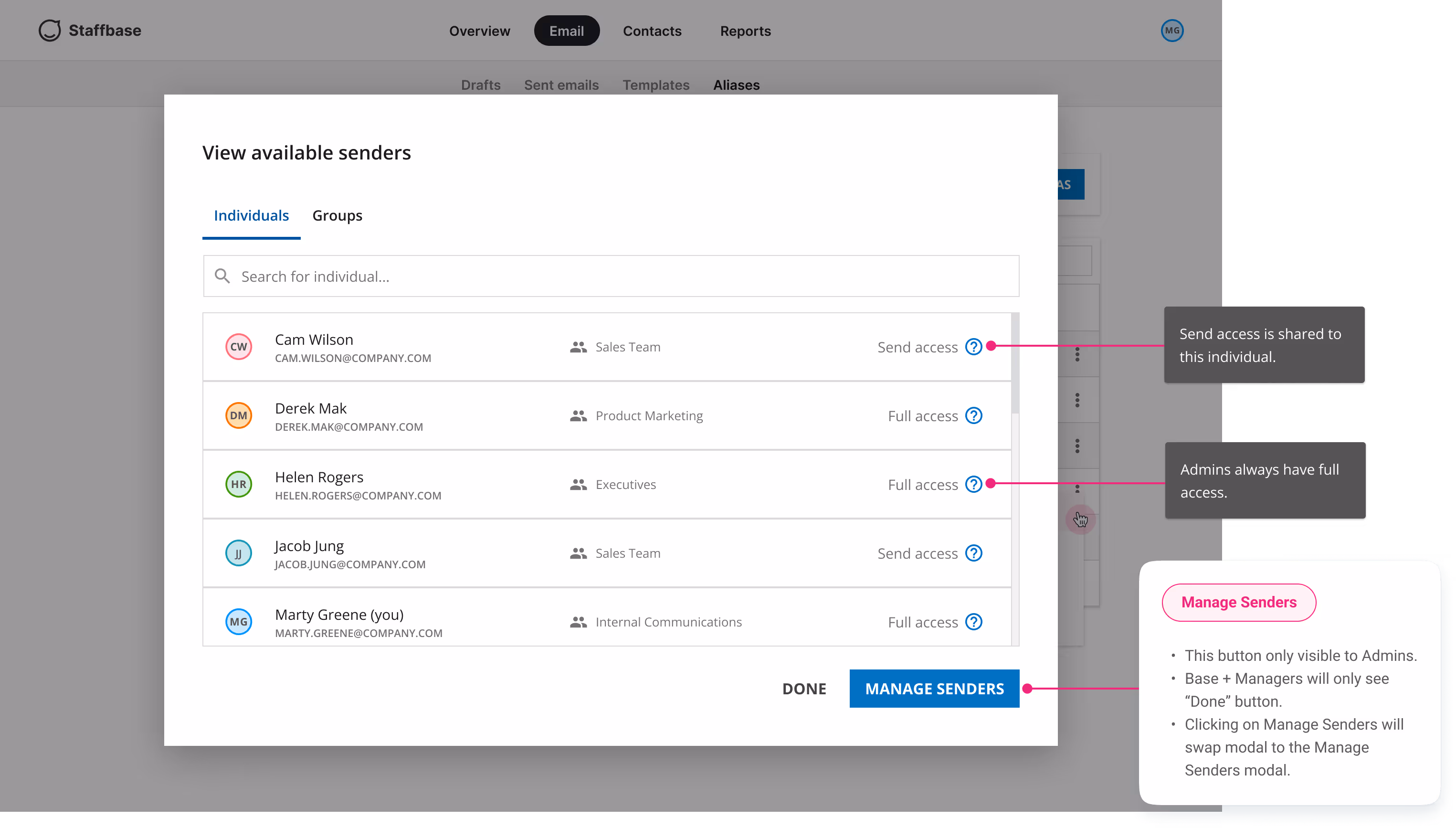Viewport: 1456px width, 828px height.
Task: Click help icon beside Derek Mak's Full access
Action: click(x=973, y=416)
